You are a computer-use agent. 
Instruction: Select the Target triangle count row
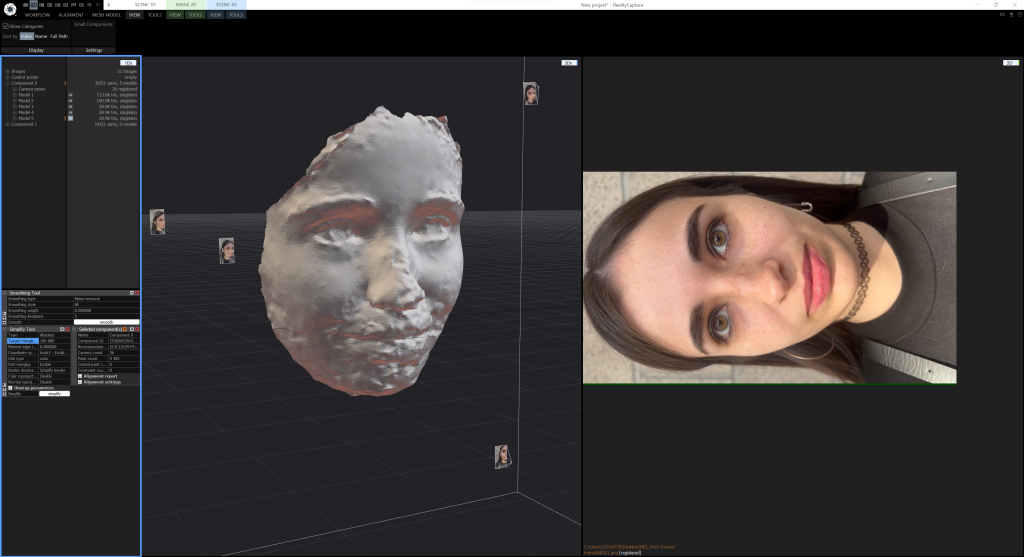[x=38, y=341]
